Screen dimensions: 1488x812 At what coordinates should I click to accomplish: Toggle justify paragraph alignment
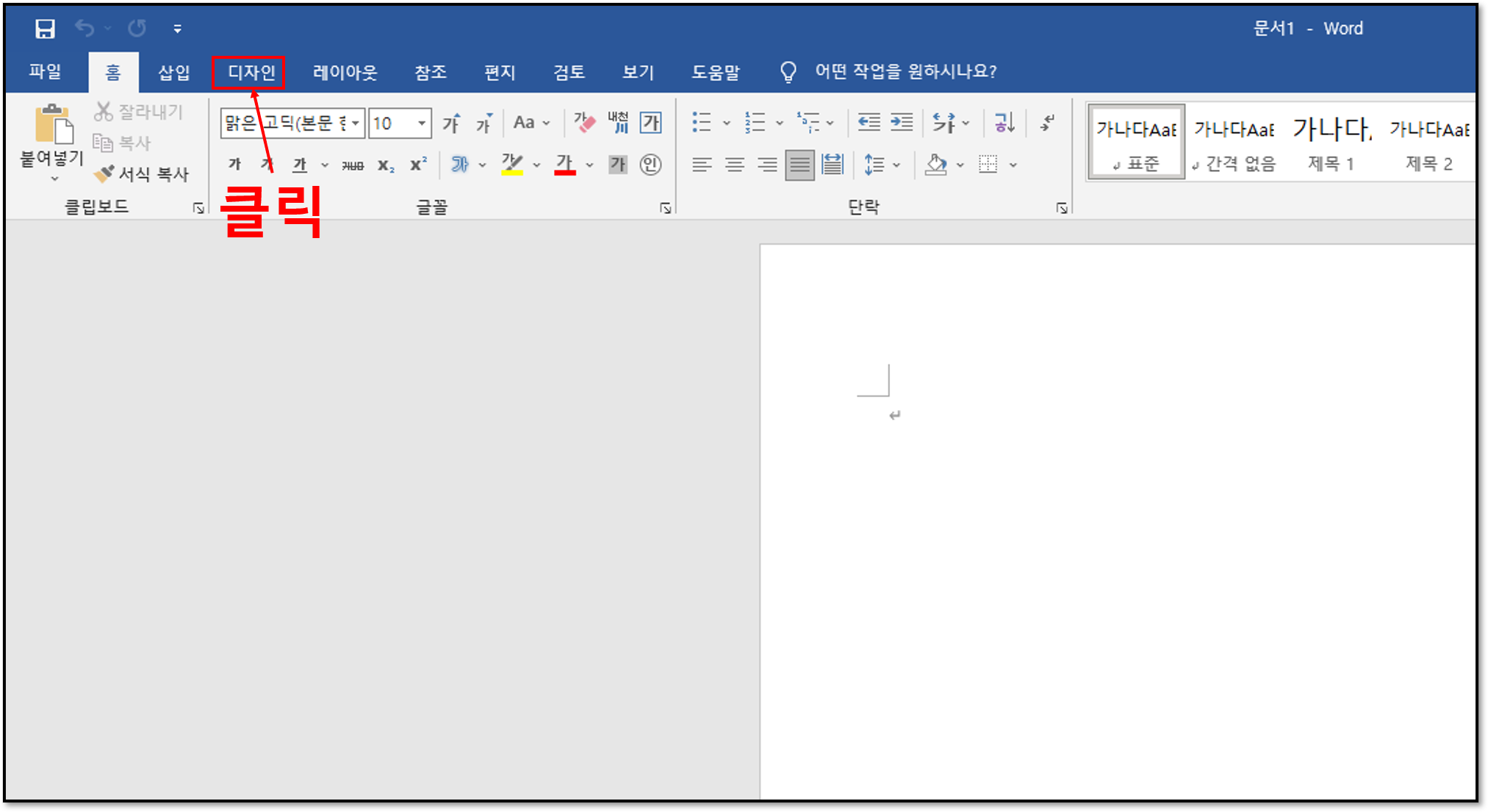(799, 165)
